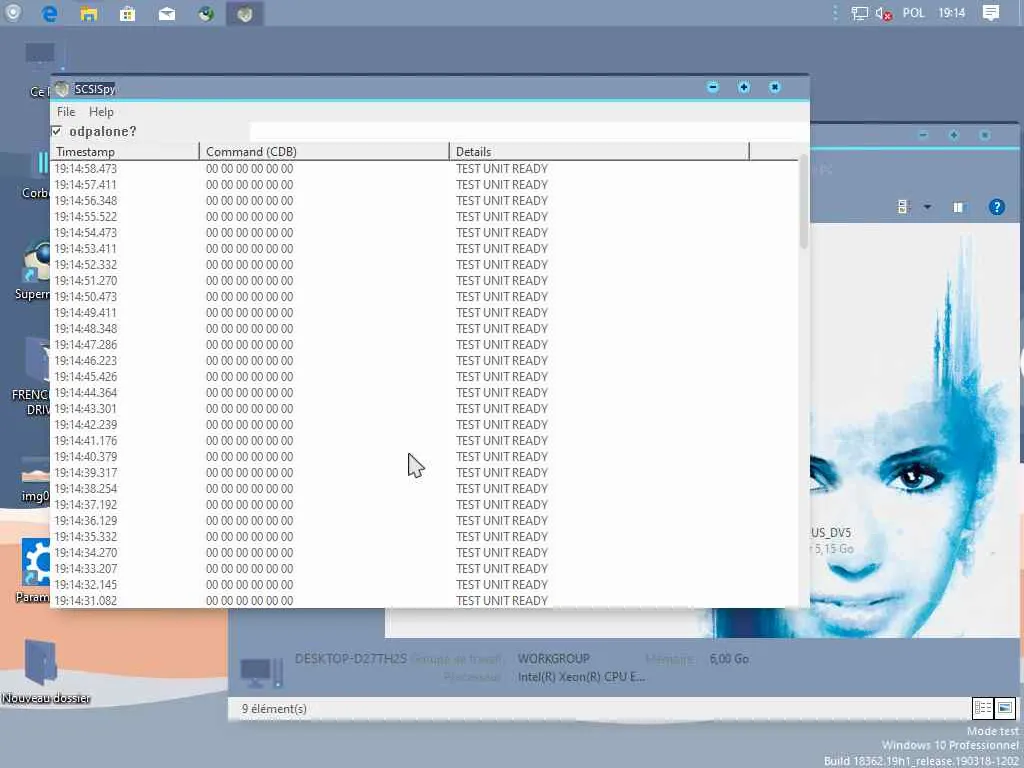Viewport: 1024px width, 768px height.
Task: Sort by the Details column header
Action: pos(600,152)
